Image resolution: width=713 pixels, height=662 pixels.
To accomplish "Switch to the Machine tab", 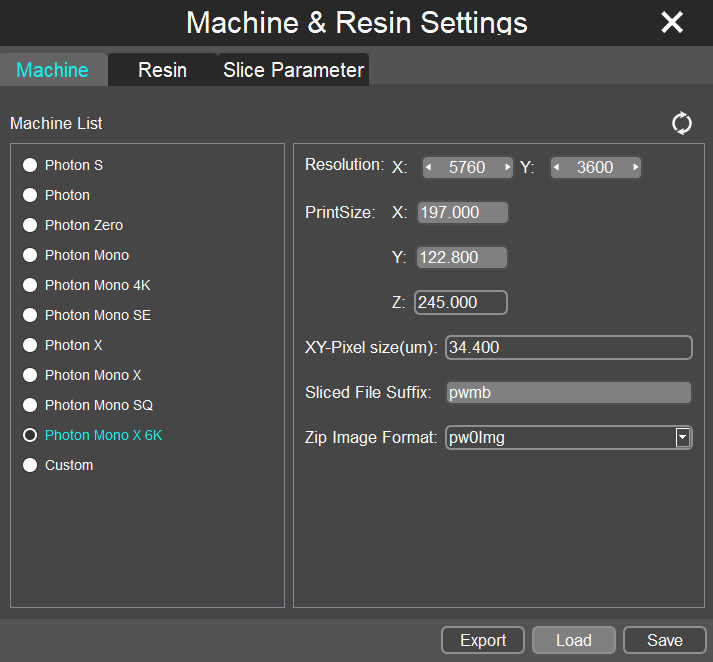I will pyautogui.click(x=53, y=70).
